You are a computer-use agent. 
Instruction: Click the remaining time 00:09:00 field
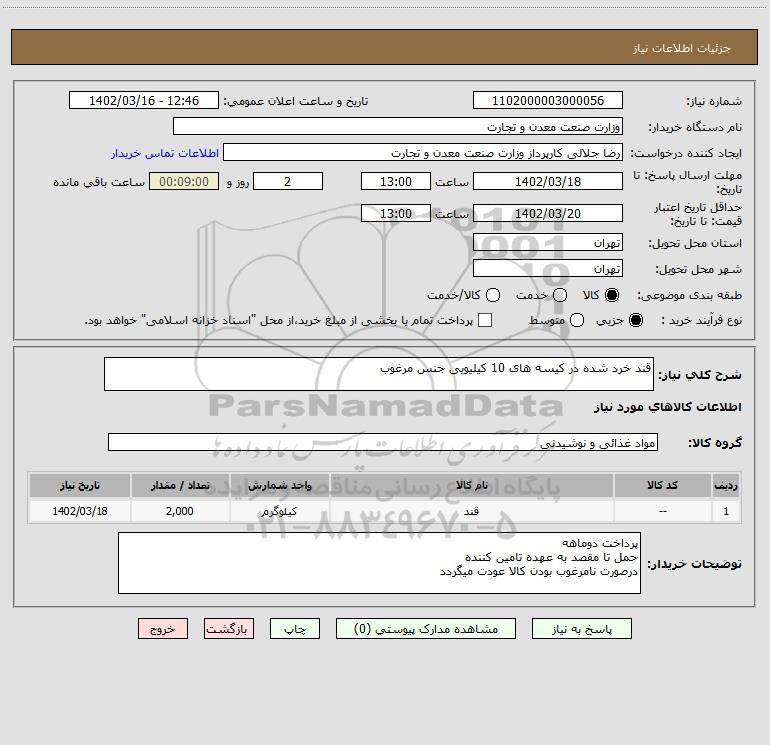[x=184, y=181]
